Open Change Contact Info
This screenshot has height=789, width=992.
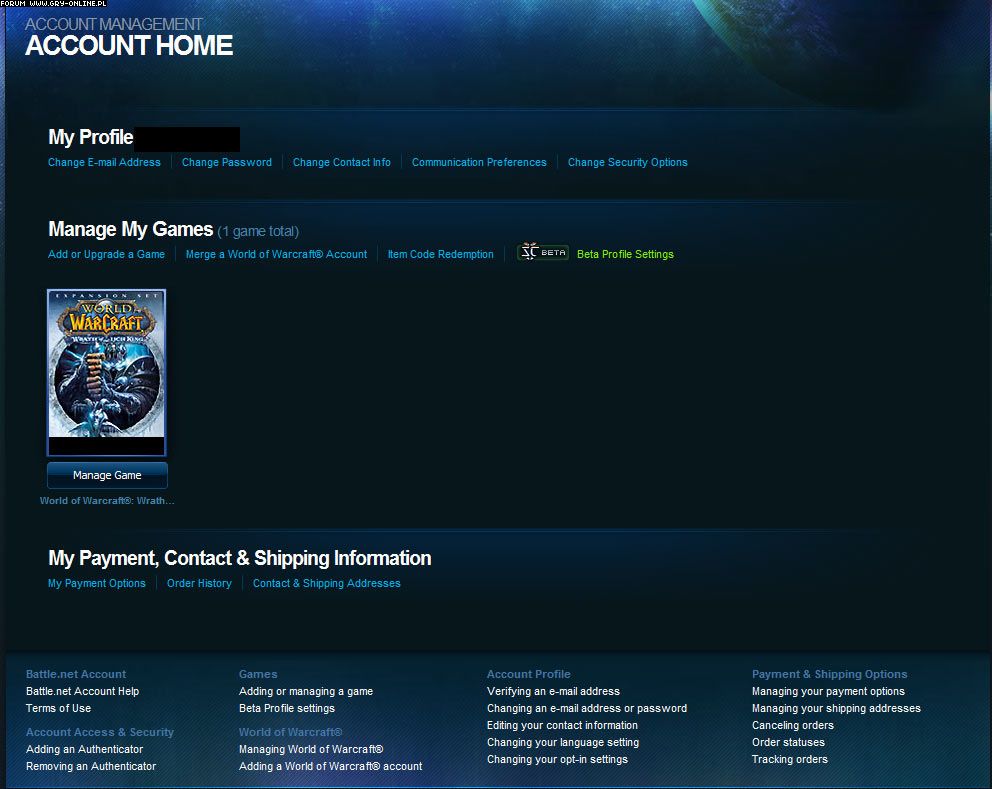pyautogui.click(x=342, y=162)
